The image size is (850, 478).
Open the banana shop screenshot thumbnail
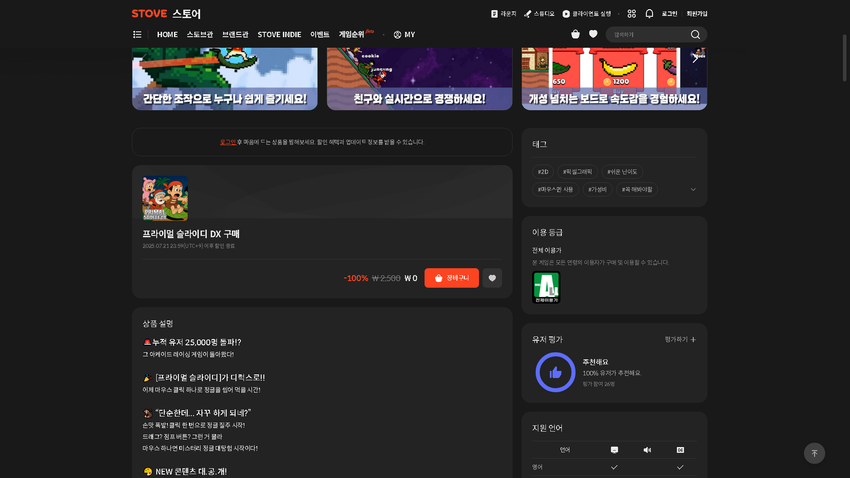coord(614,79)
